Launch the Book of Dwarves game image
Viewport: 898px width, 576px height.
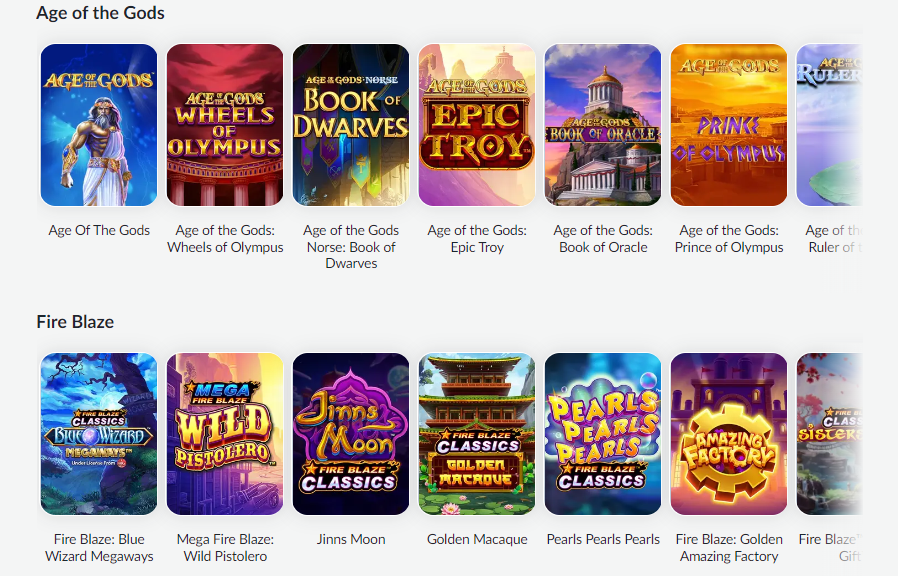point(351,125)
